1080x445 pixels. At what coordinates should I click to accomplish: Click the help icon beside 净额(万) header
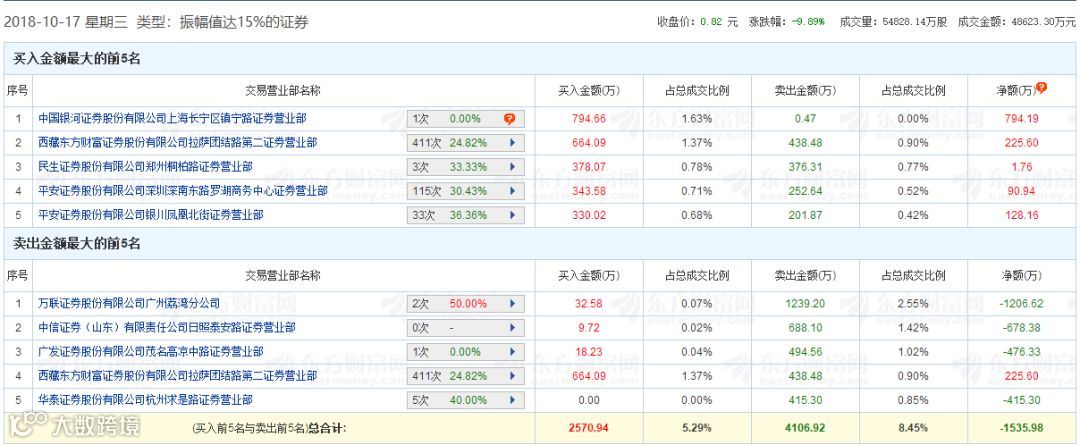(1041, 87)
